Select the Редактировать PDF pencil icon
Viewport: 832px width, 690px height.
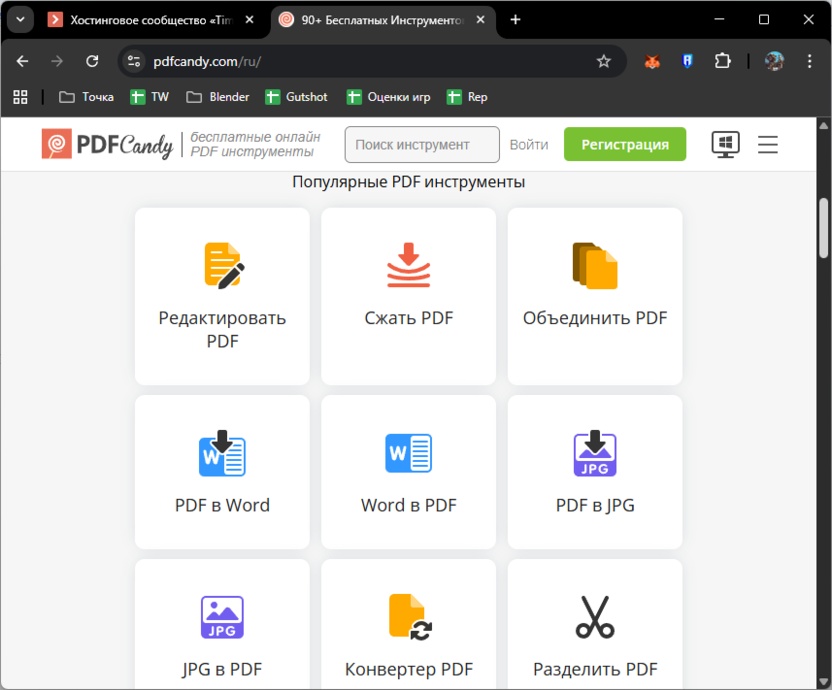coord(221,265)
